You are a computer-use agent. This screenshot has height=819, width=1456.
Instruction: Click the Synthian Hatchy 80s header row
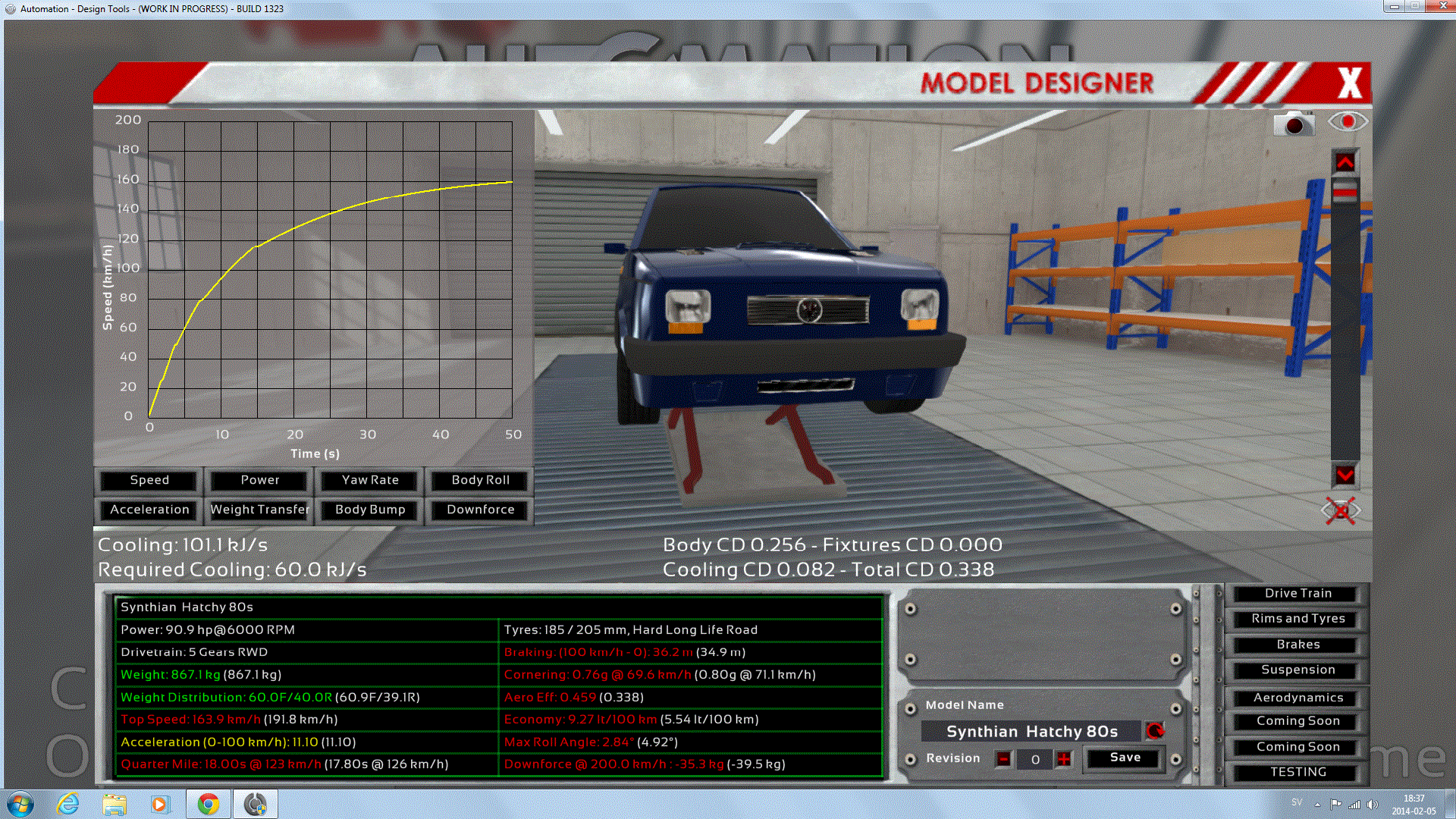[x=500, y=607]
